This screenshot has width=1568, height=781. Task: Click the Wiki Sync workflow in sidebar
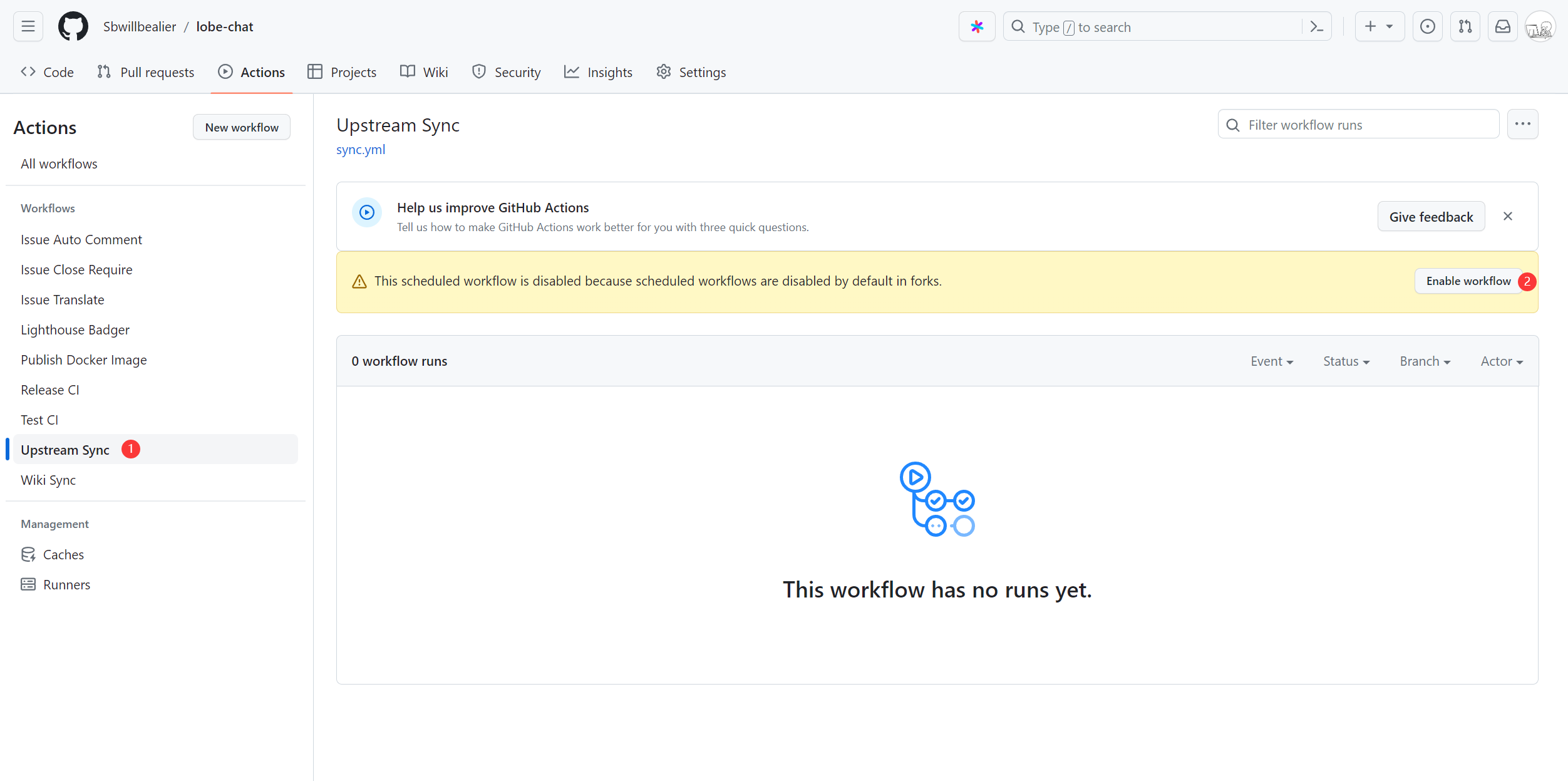click(50, 479)
